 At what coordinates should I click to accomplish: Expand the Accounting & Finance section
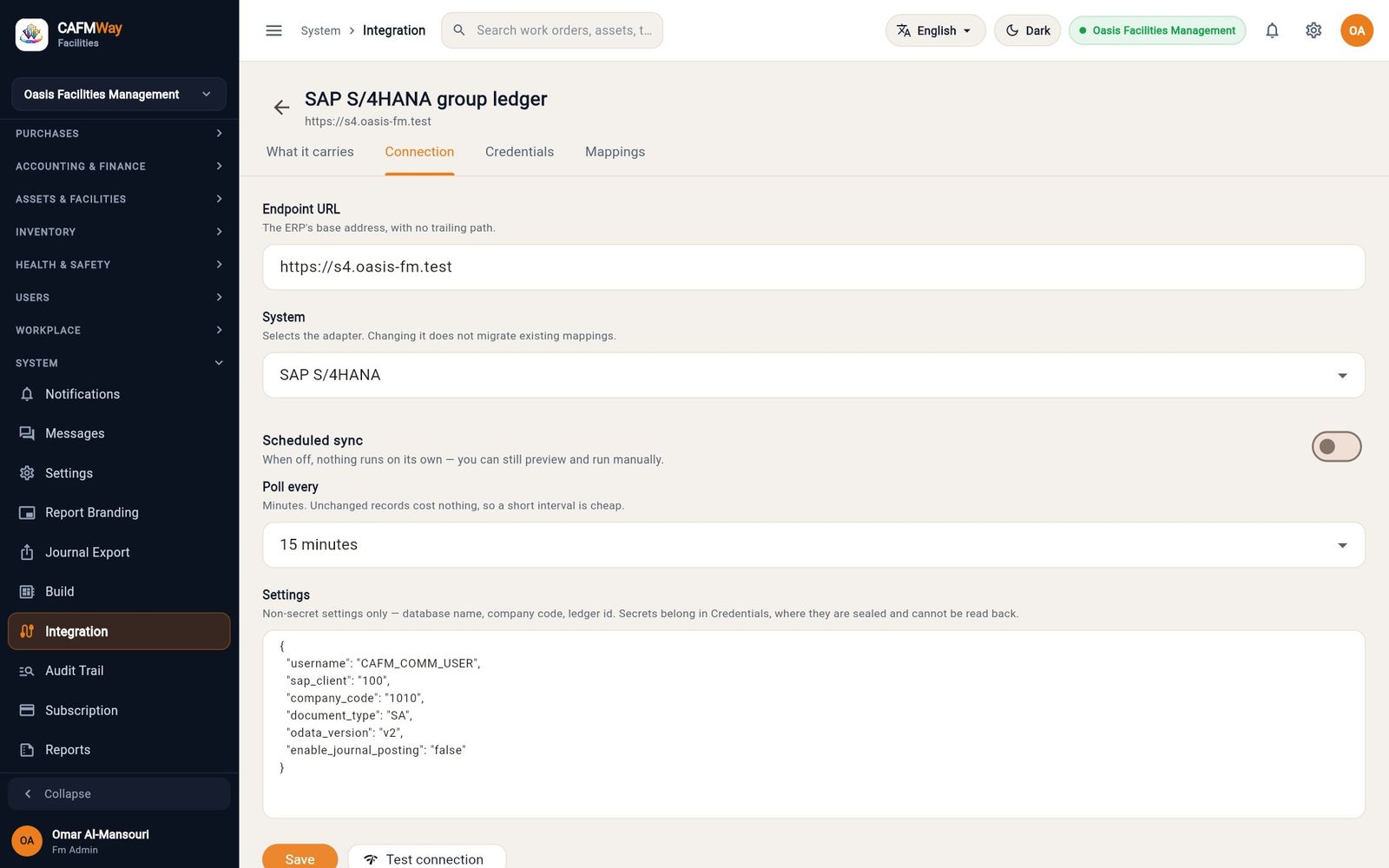tap(119, 167)
